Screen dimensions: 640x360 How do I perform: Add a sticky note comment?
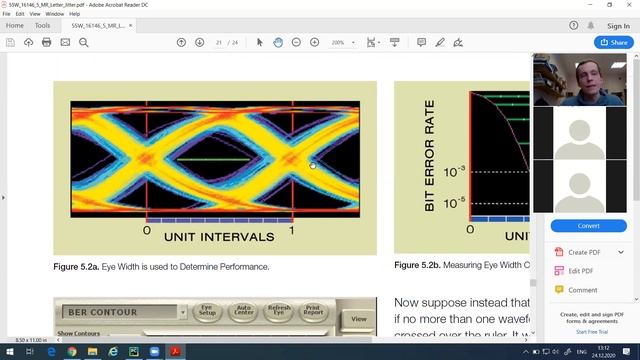[422, 42]
